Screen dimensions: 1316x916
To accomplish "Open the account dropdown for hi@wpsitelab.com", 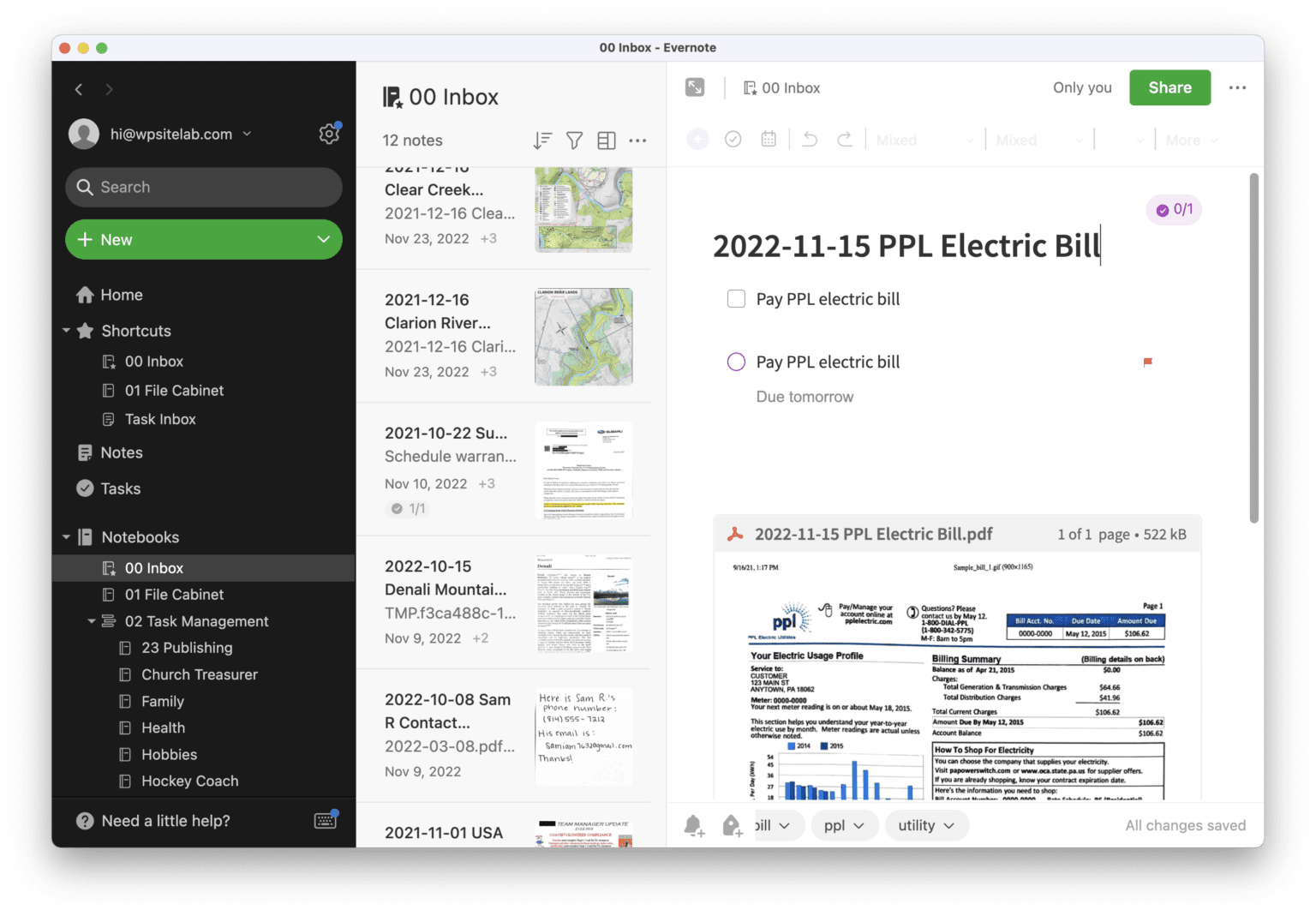I will [x=247, y=134].
